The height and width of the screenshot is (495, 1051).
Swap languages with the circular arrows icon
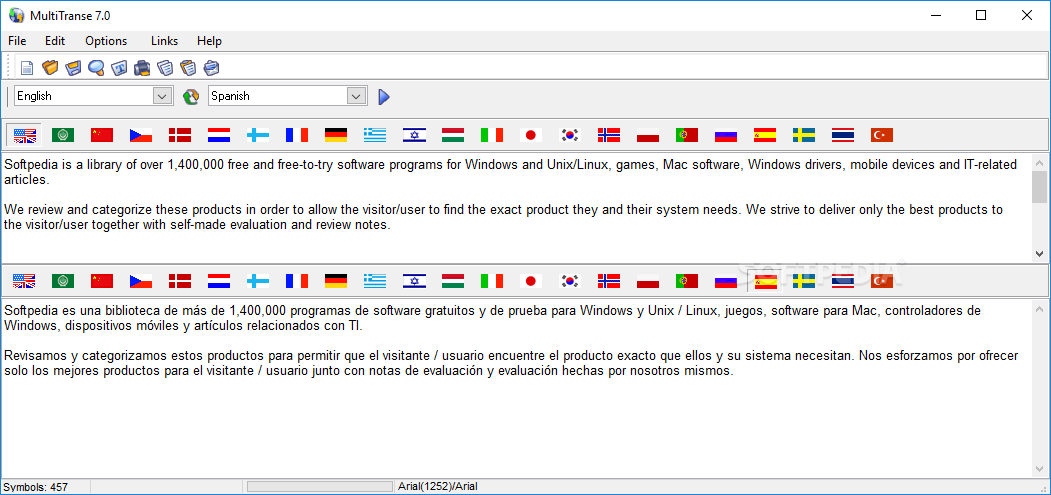tap(191, 97)
